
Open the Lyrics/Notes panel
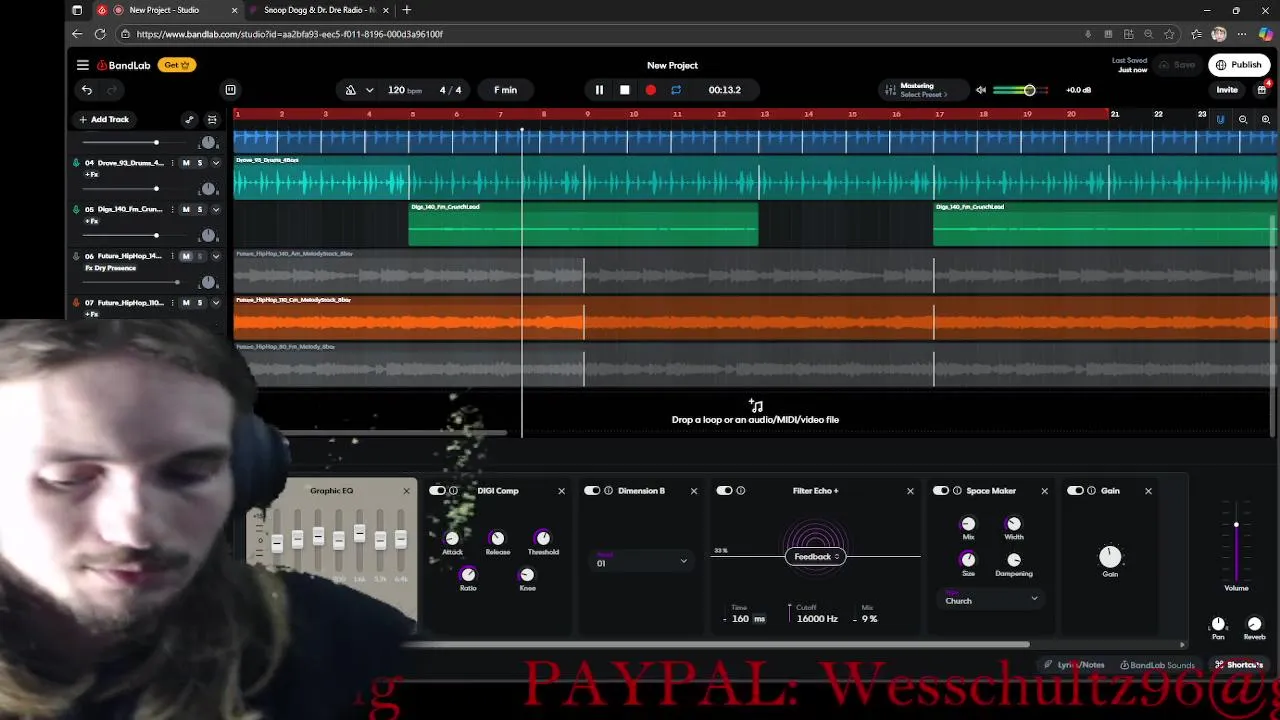[x=1075, y=665]
